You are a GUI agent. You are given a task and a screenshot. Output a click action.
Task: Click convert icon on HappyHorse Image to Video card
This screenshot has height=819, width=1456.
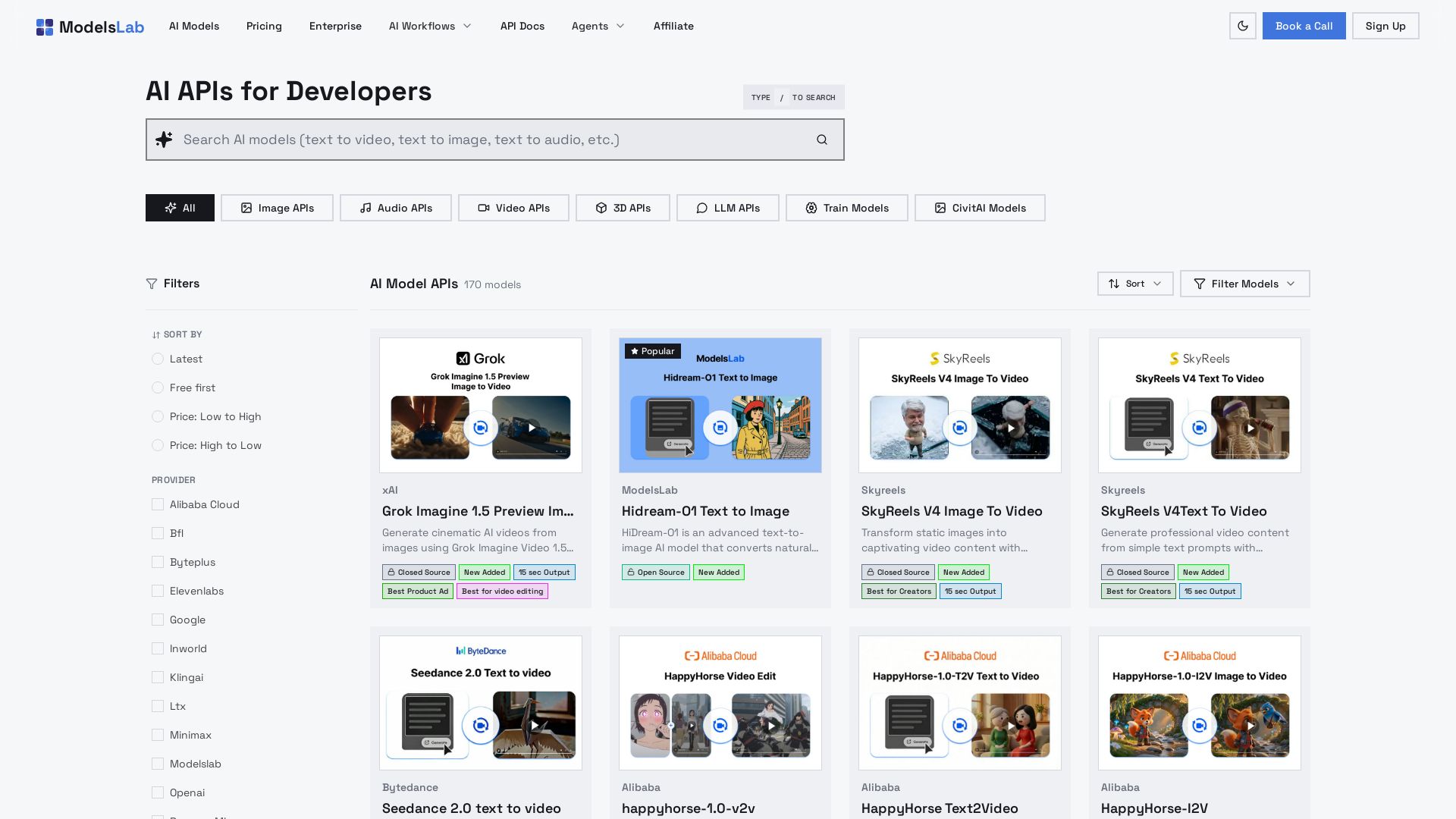[x=1200, y=726]
